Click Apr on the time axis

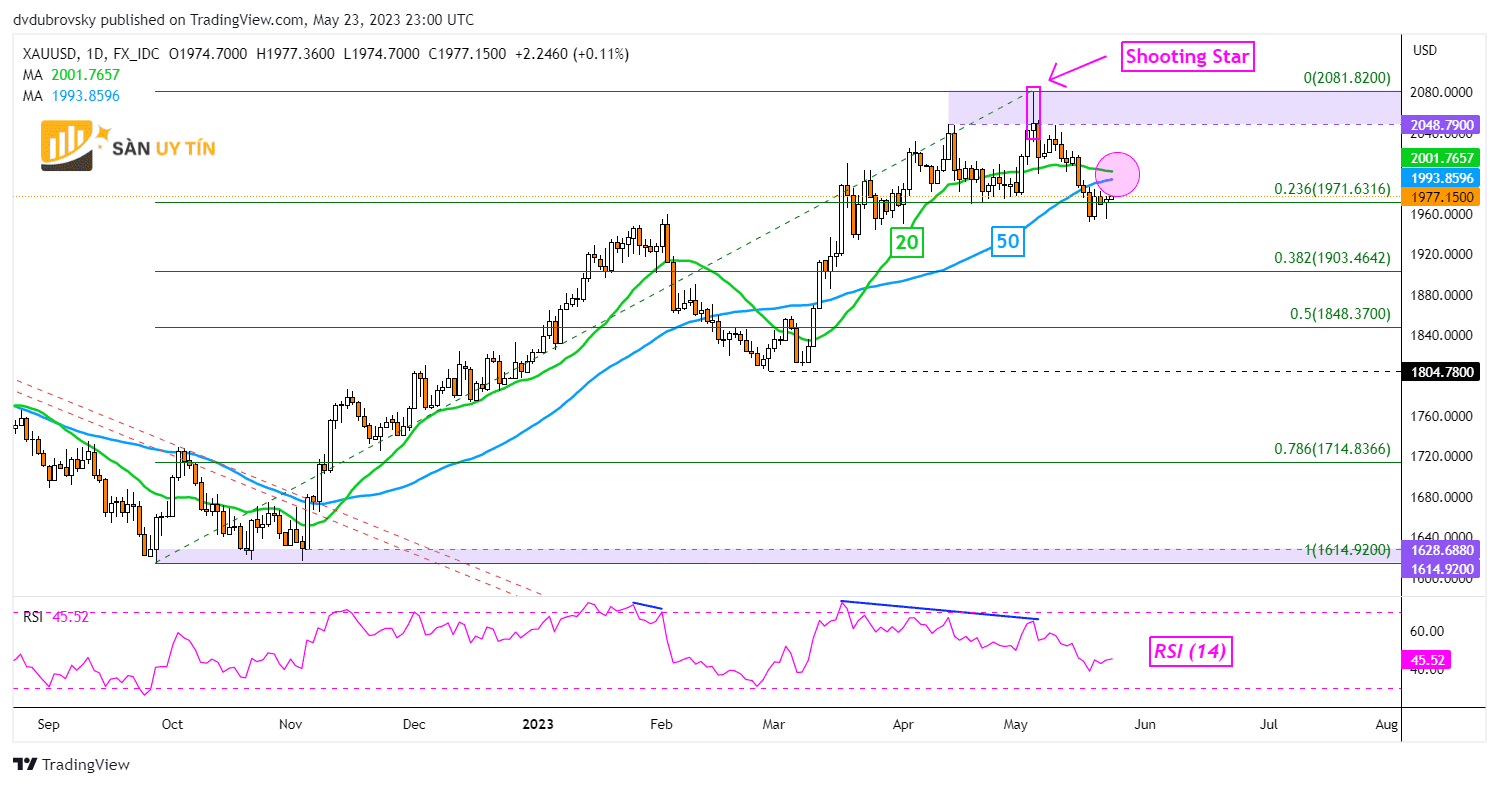(902, 723)
